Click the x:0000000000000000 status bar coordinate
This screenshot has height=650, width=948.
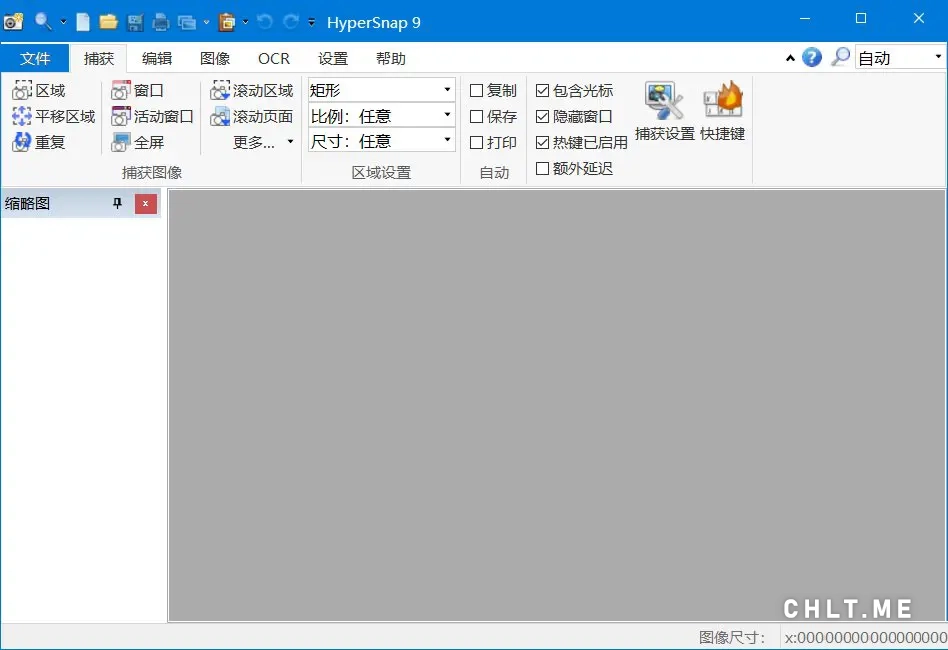[866, 637]
